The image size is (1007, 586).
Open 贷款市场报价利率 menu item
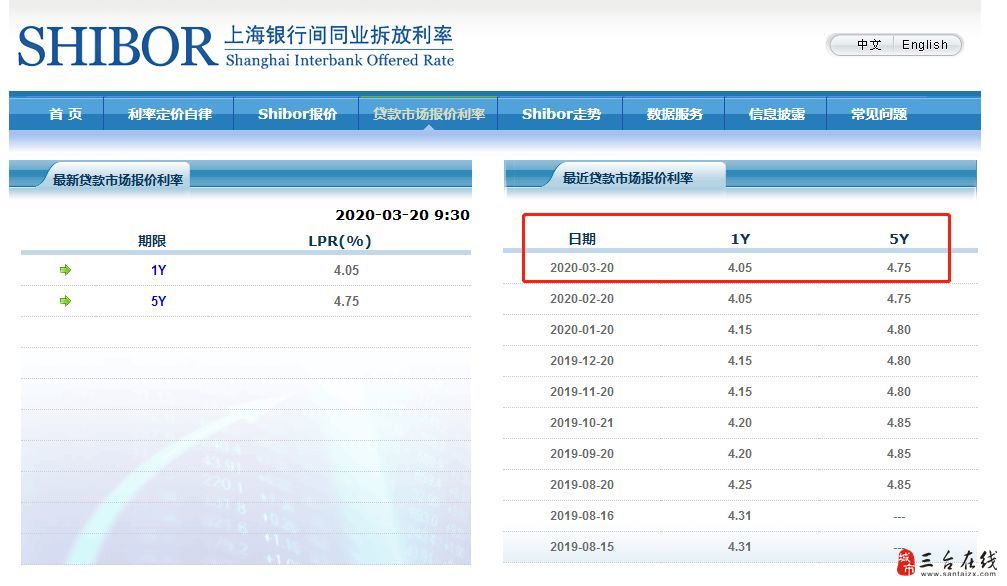429,114
